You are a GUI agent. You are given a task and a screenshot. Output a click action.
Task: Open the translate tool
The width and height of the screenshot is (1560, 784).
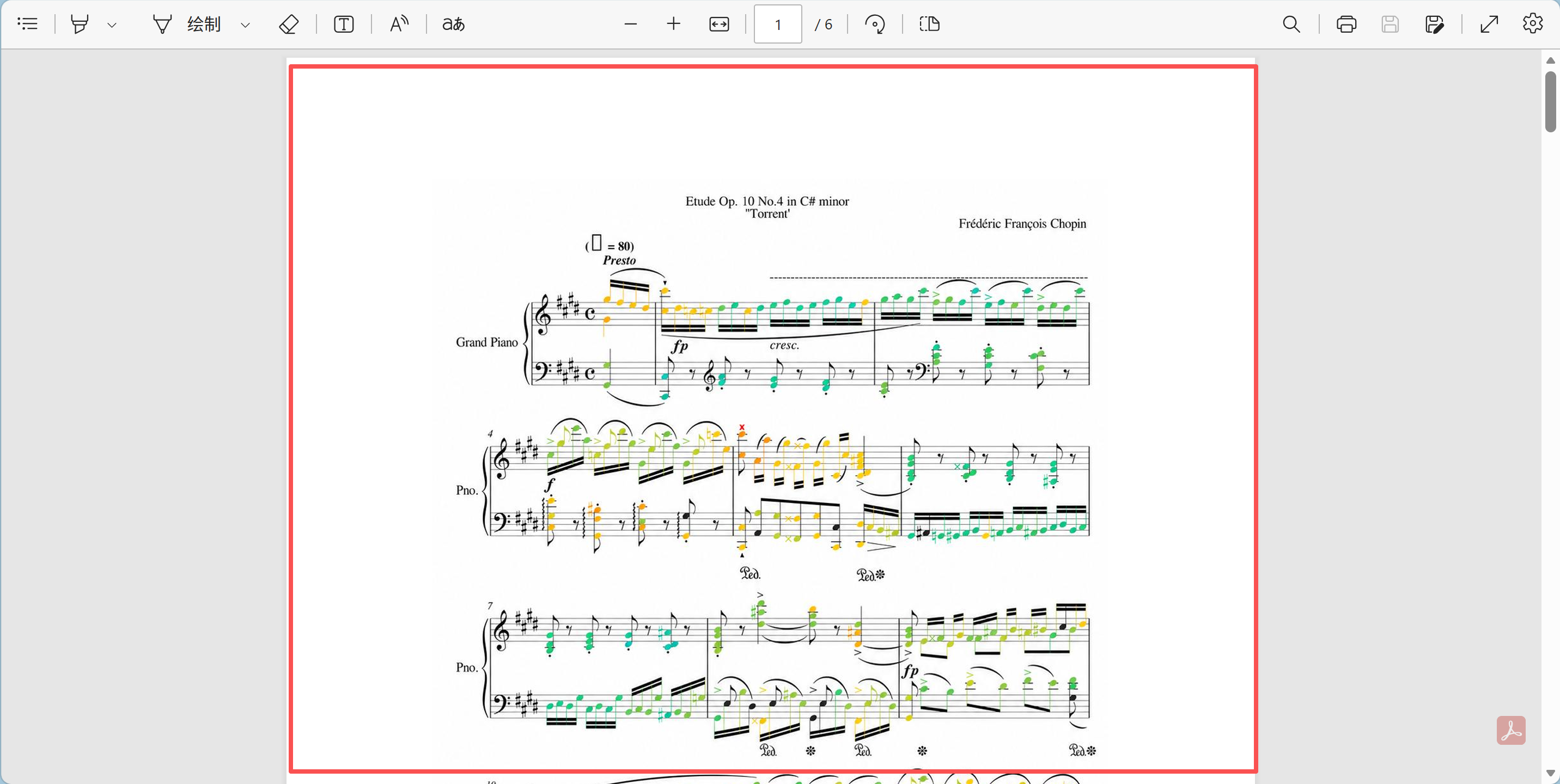click(454, 24)
